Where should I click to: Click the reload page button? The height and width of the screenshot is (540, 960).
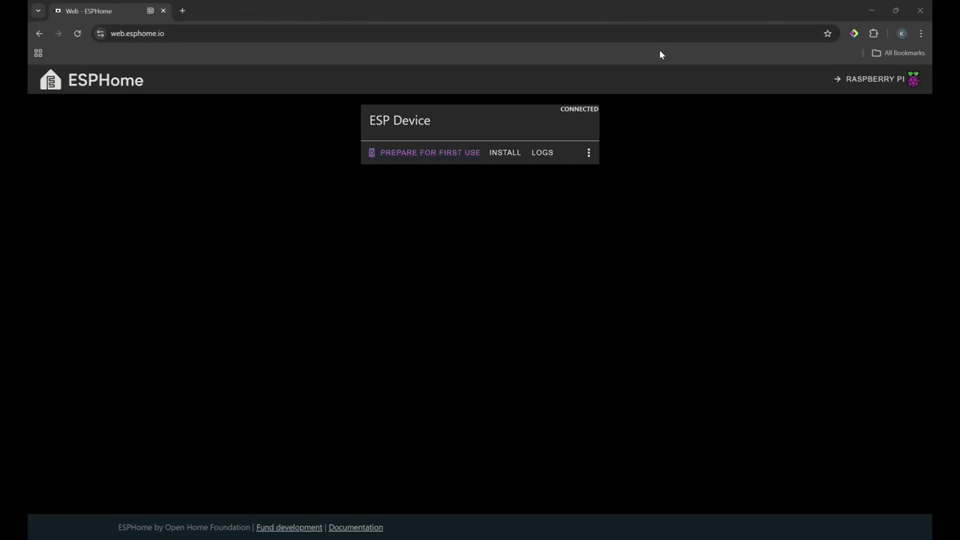pos(77,34)
